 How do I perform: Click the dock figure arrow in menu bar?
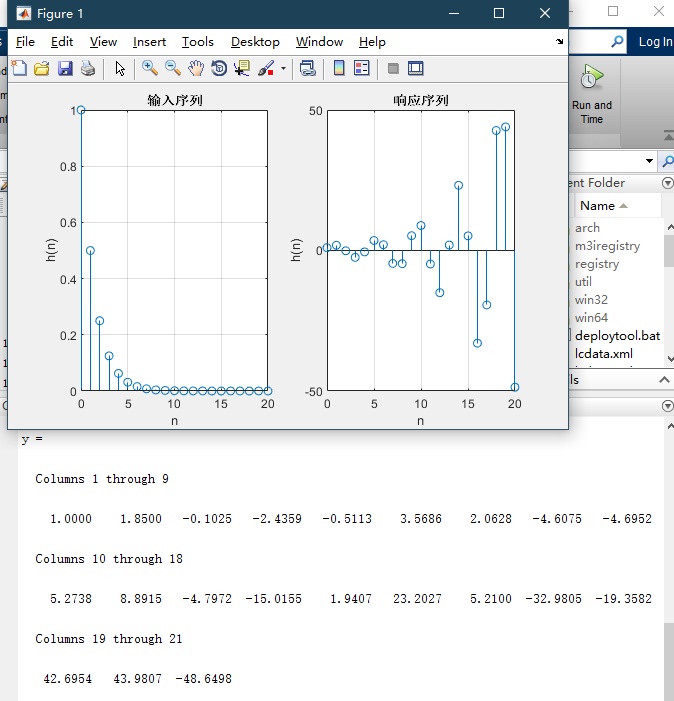point(560,42)
